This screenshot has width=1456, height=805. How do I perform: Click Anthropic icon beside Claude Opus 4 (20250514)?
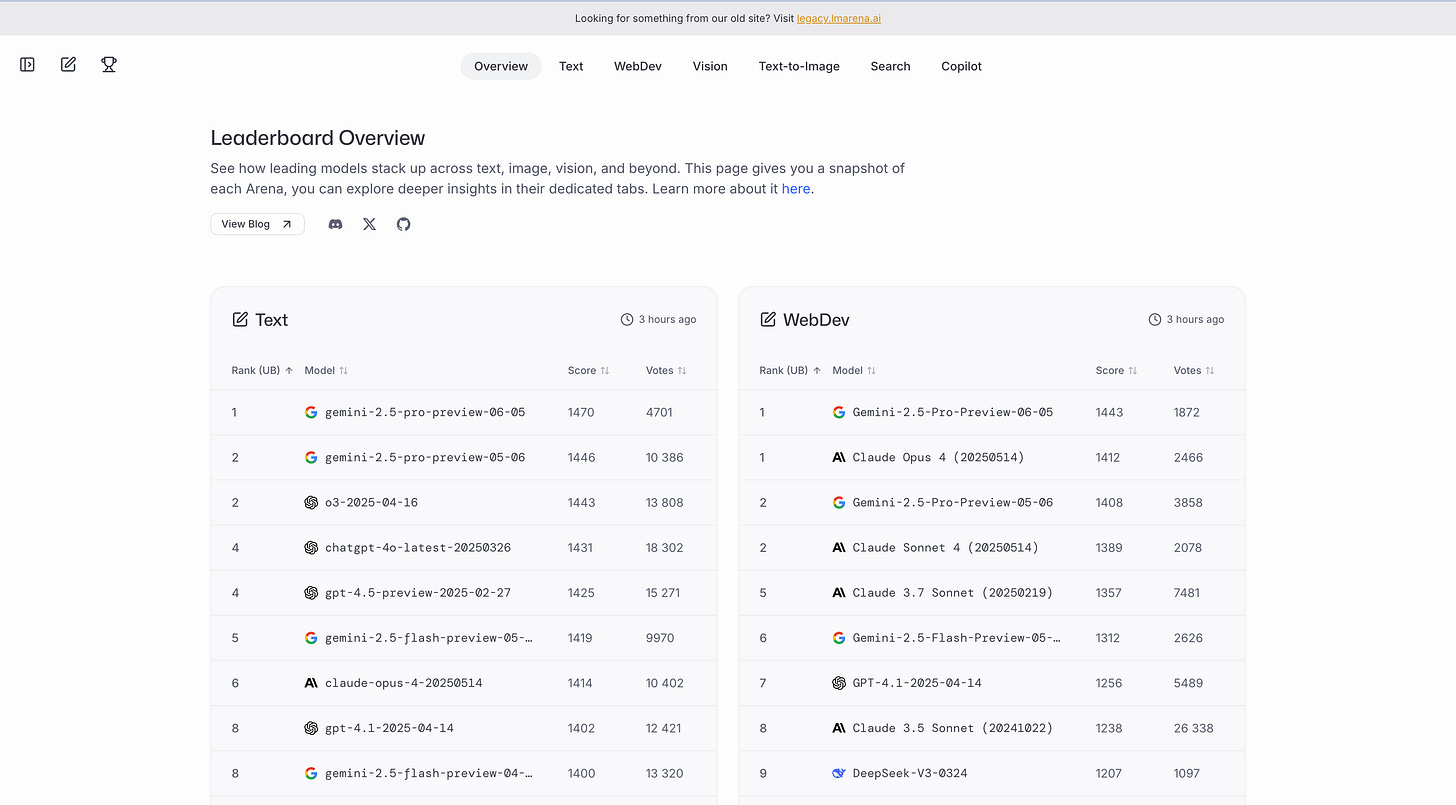(x=839, y=457)
